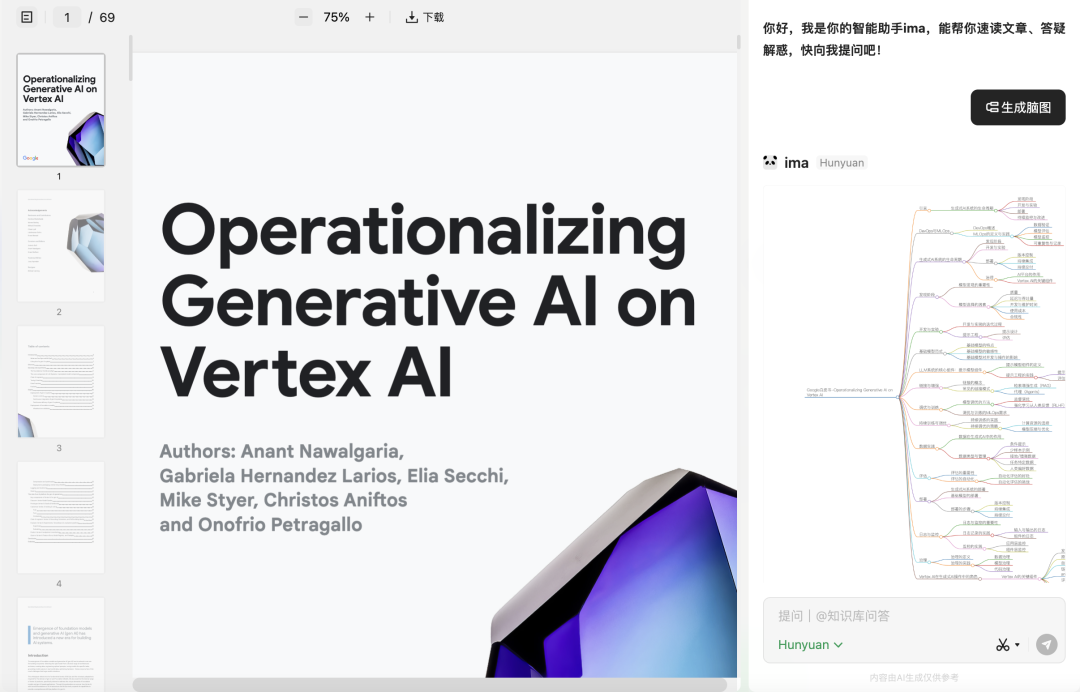Viewport: 1080px width, 692px height.
Task: Open the Hunyuan model dropdown
Action: (x=810, y=644)
